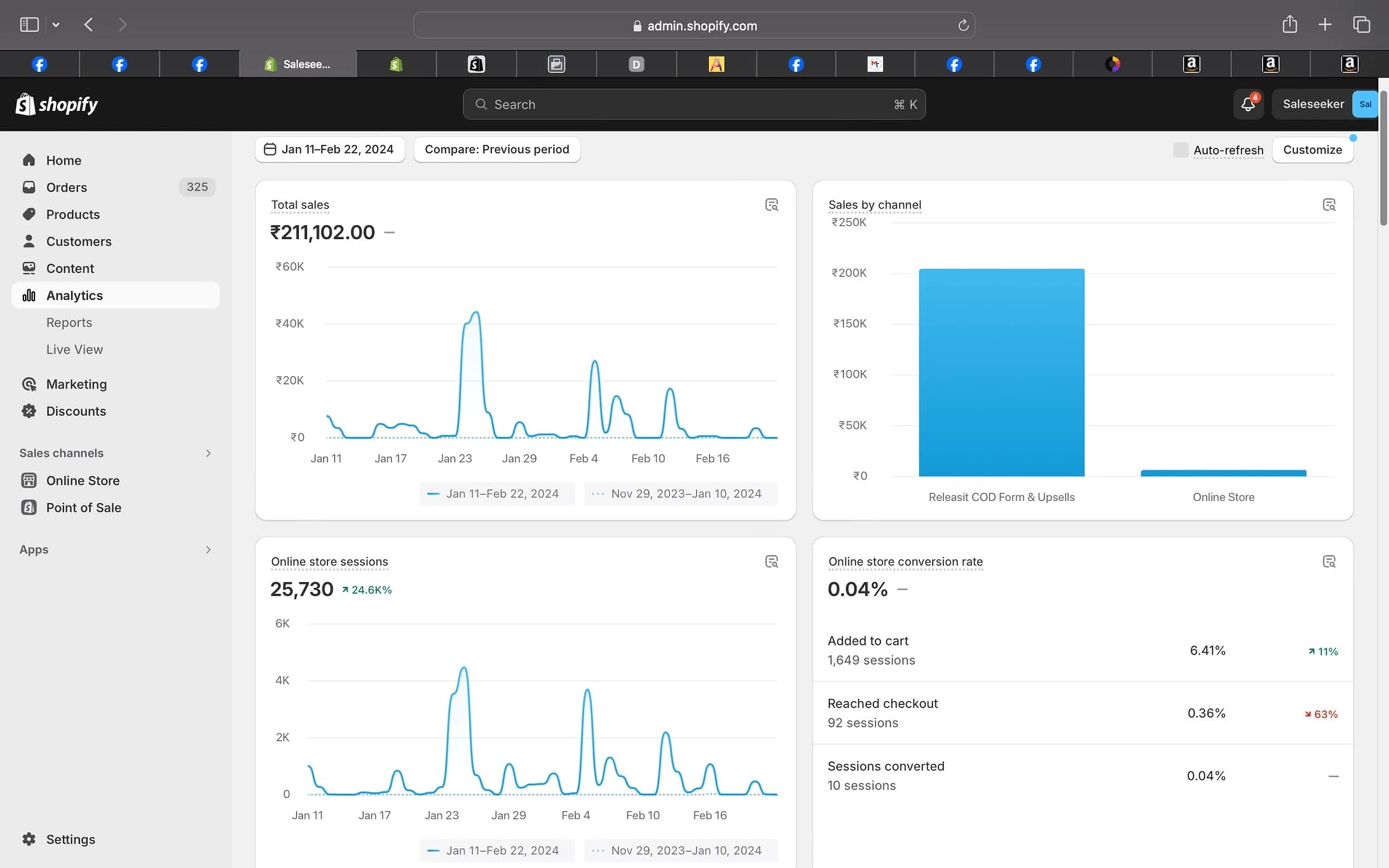This screenshot has width=1389, height=868.
Task: Open the Compare: Previous period dropdown
Action: point(497,149)
